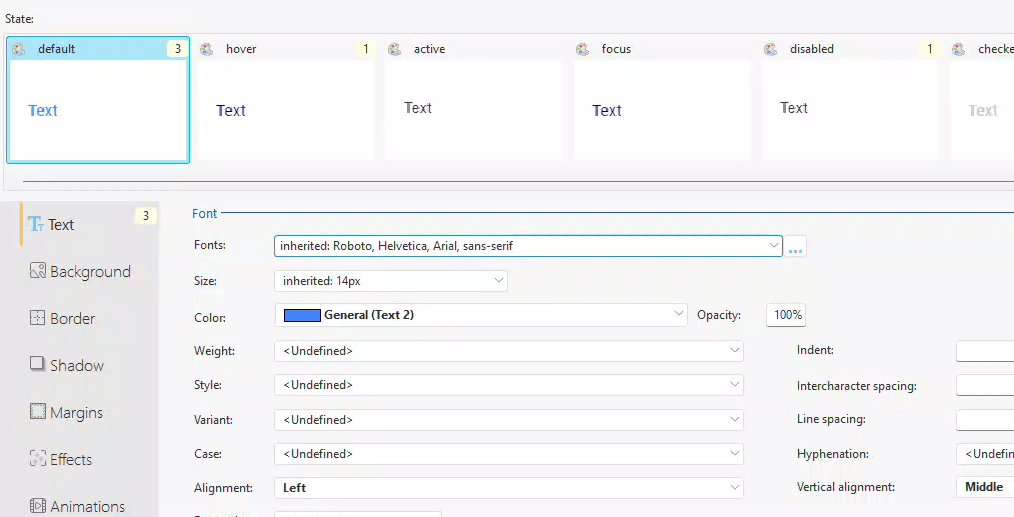Viewport: 1014px width, 517px height.
Task: Open the Shadow category icon
Action: [38, 365]
